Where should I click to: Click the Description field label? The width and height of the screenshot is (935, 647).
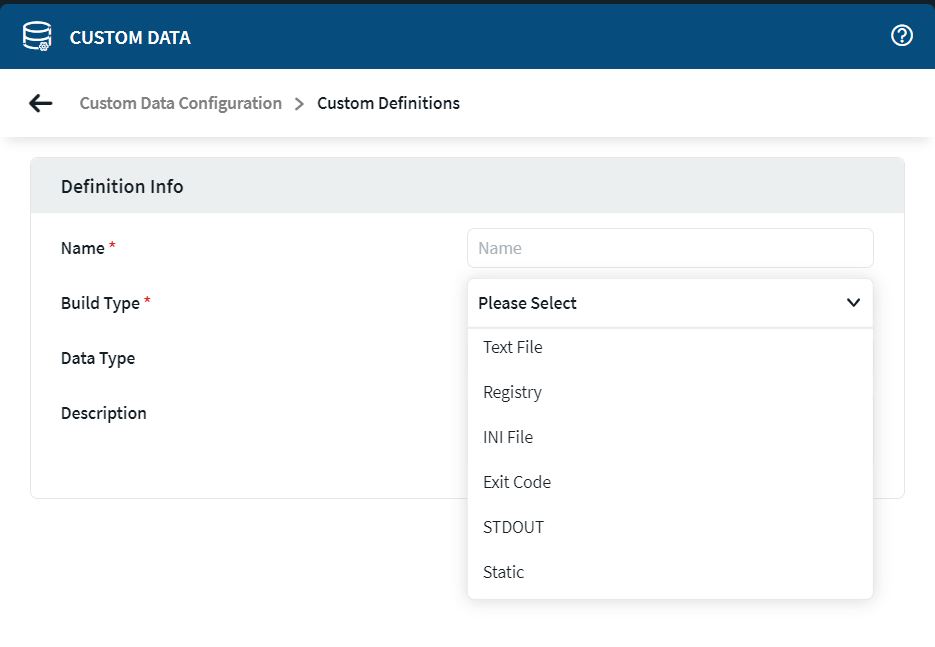104,413
